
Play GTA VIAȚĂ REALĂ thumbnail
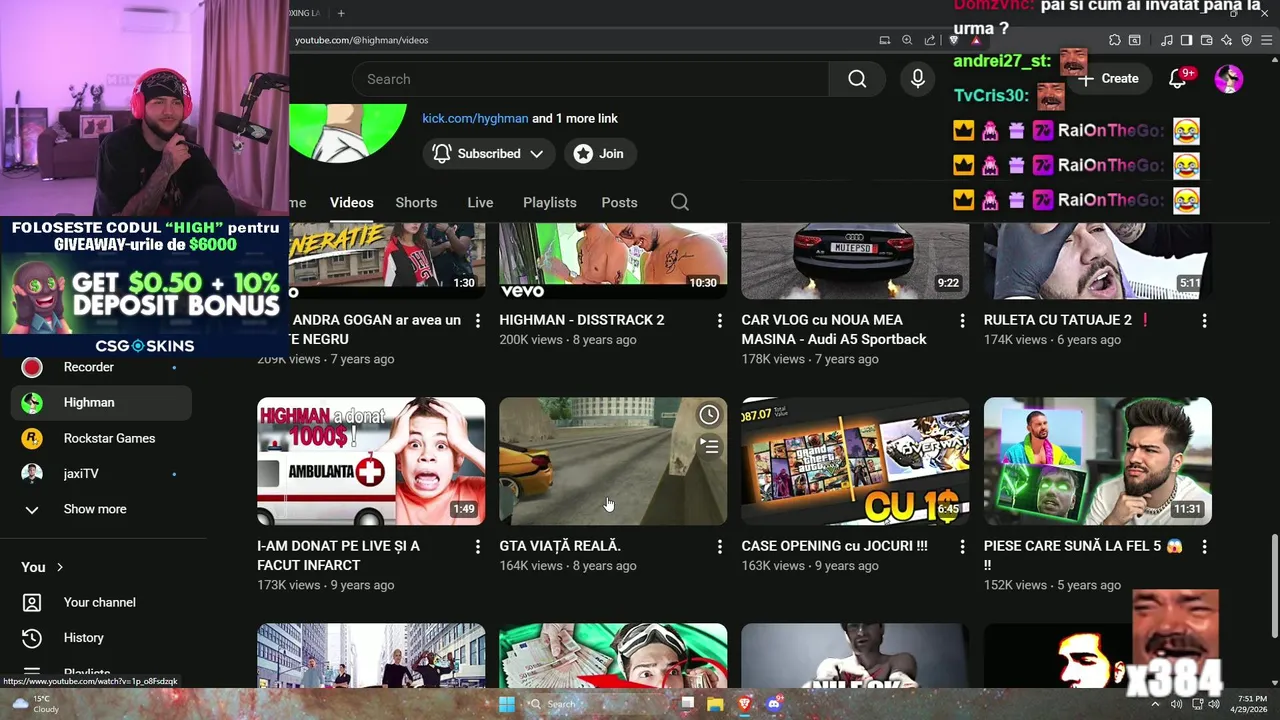pyautogui.click(x=613, y=461)
